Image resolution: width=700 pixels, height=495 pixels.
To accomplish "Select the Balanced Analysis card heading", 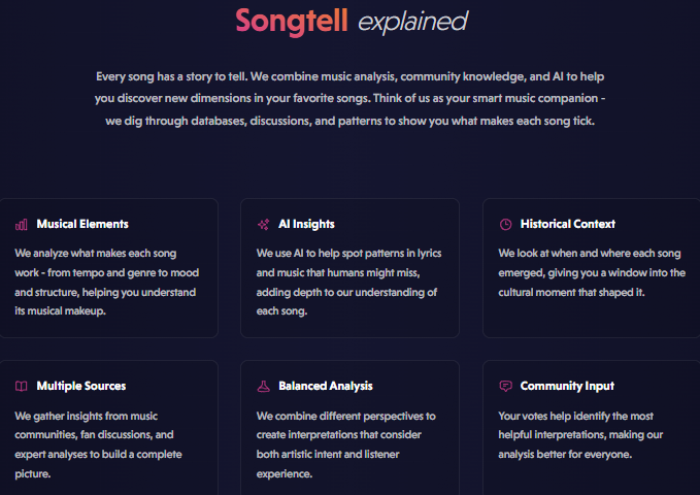I will pyautogui.click(x=325, y=386).
